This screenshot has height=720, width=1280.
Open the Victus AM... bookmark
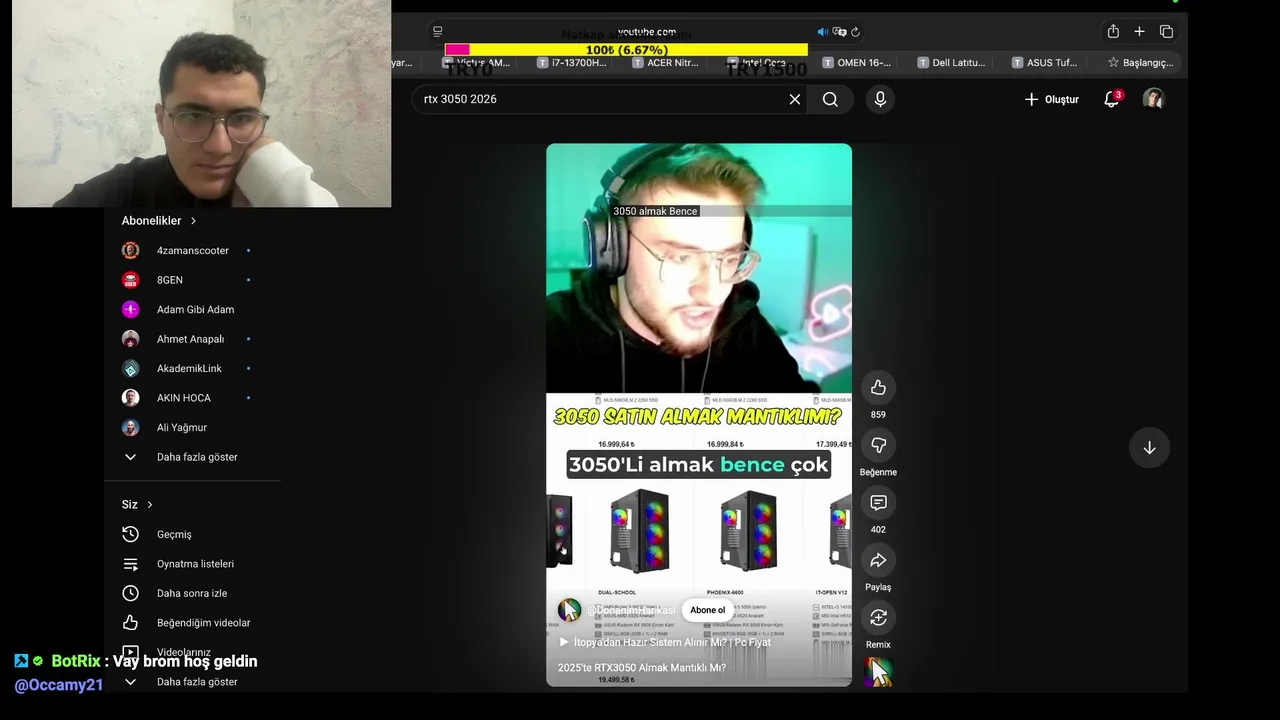(477, 62)
